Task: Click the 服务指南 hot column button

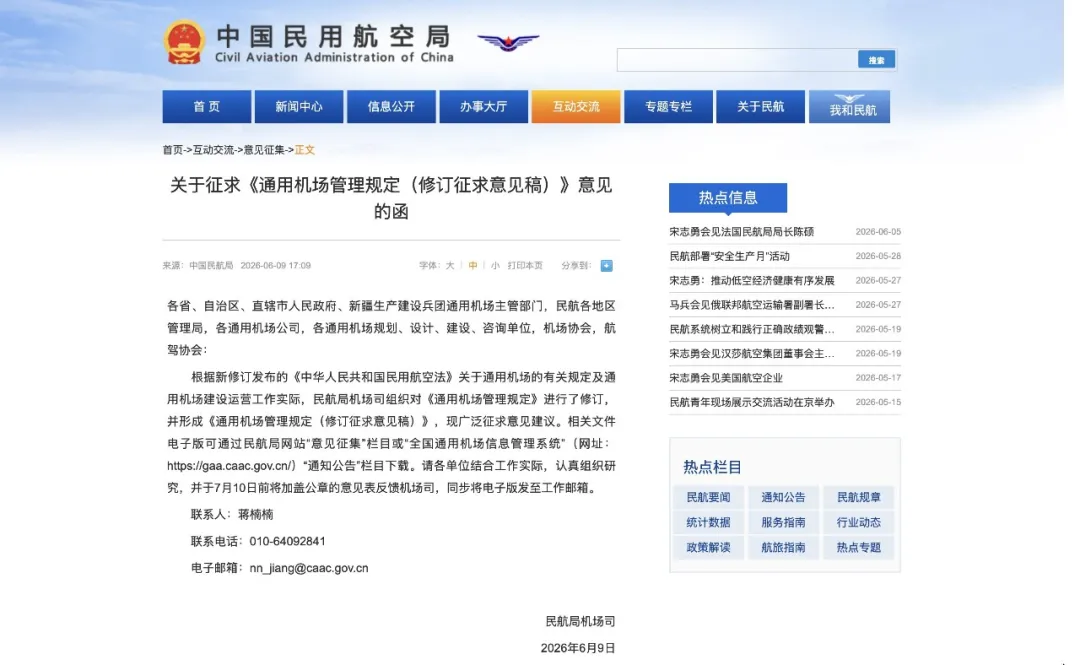Action: [783, 522]
